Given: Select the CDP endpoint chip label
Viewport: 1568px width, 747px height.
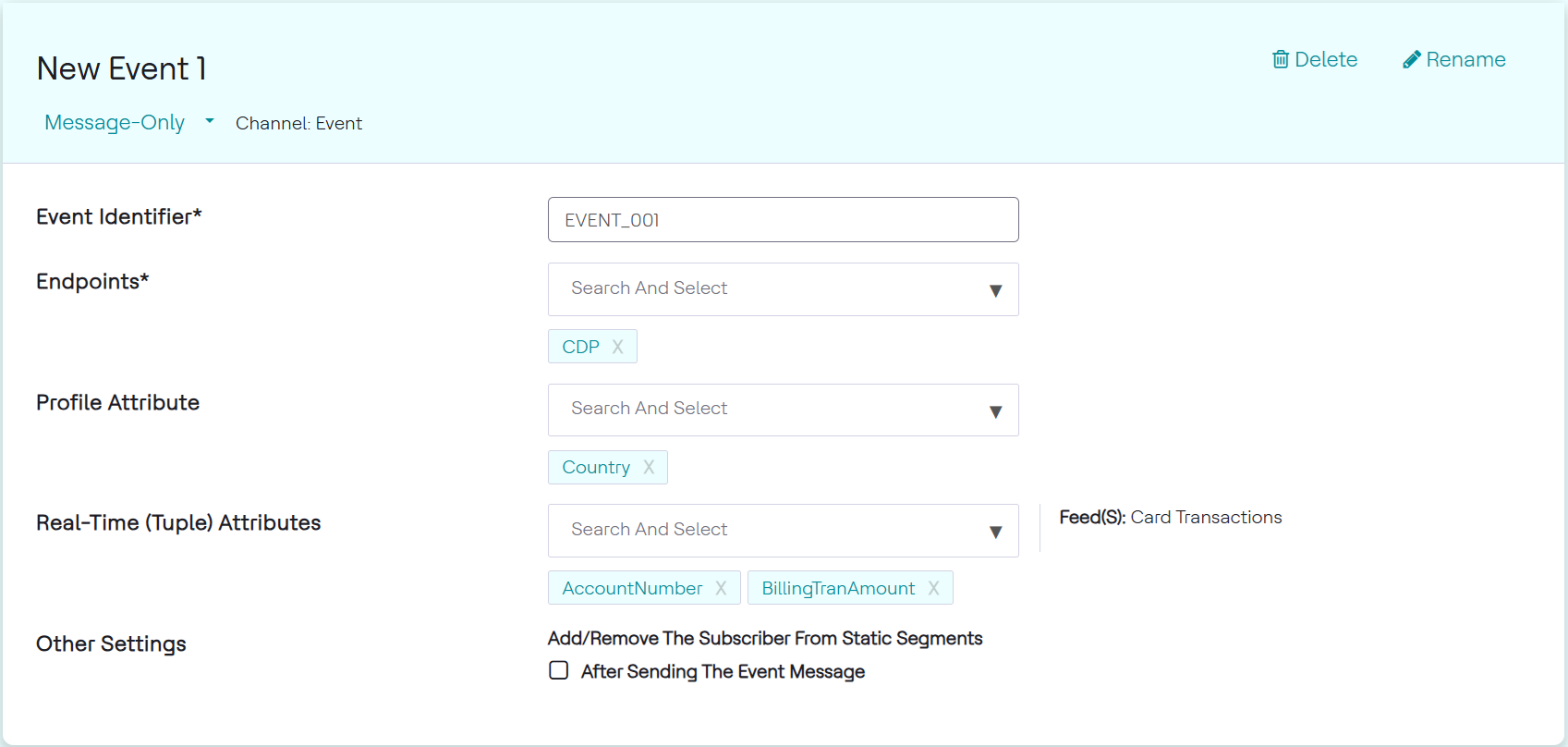Looking at the screenshot, I should point(580,347).
